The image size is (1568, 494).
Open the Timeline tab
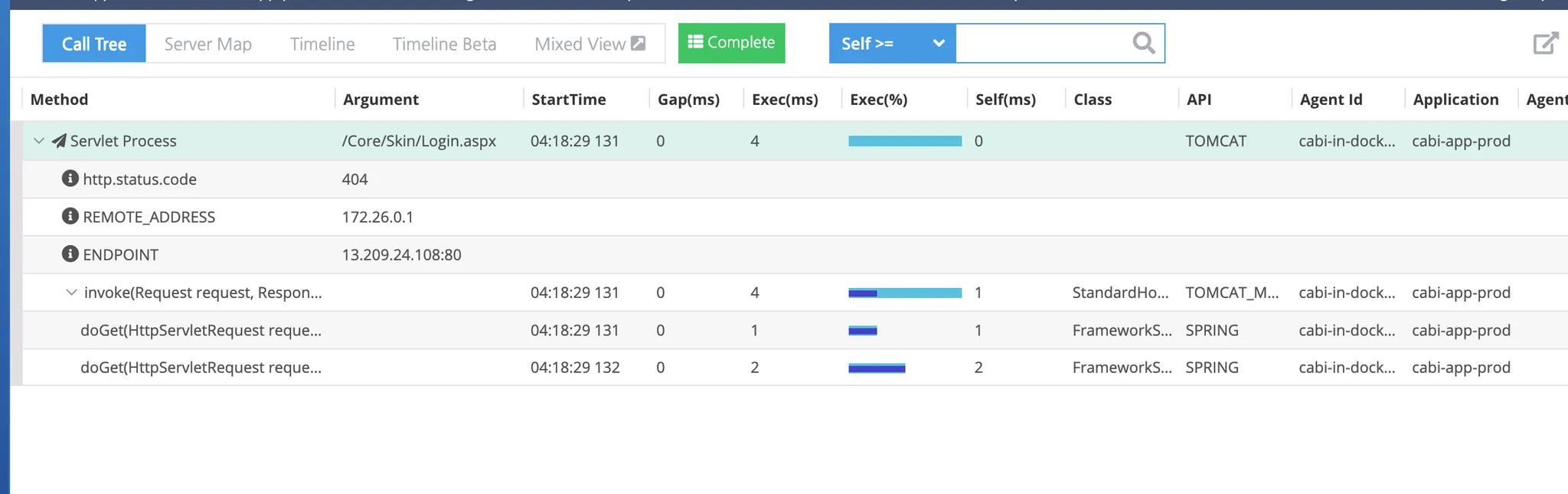pos(322,44)
